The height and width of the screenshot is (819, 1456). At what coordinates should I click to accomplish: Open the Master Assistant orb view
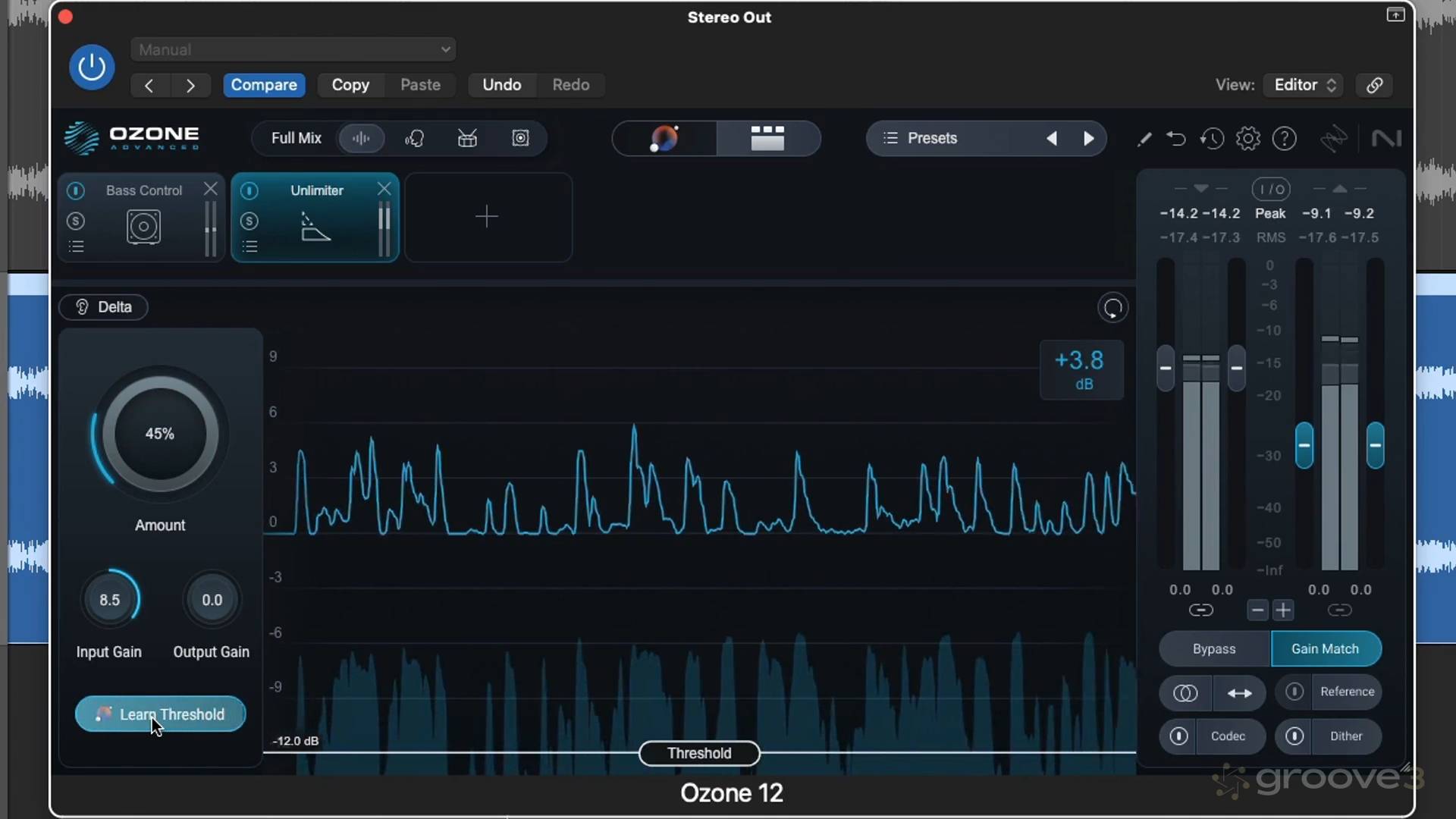[664, 138]
